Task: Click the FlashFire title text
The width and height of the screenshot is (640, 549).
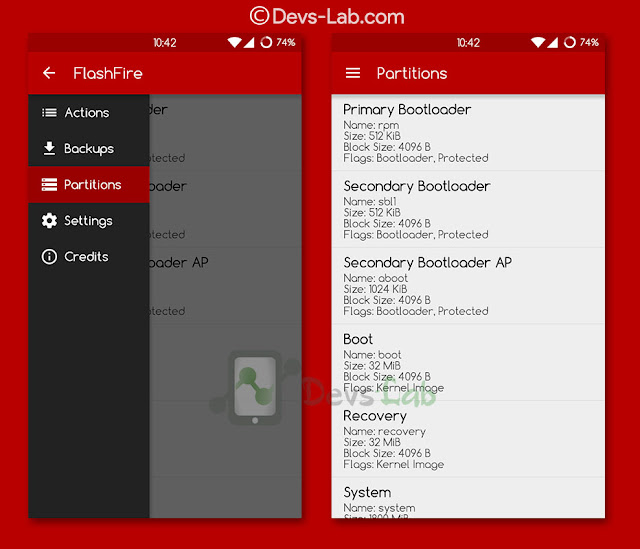Action: [x=108, y=73]
